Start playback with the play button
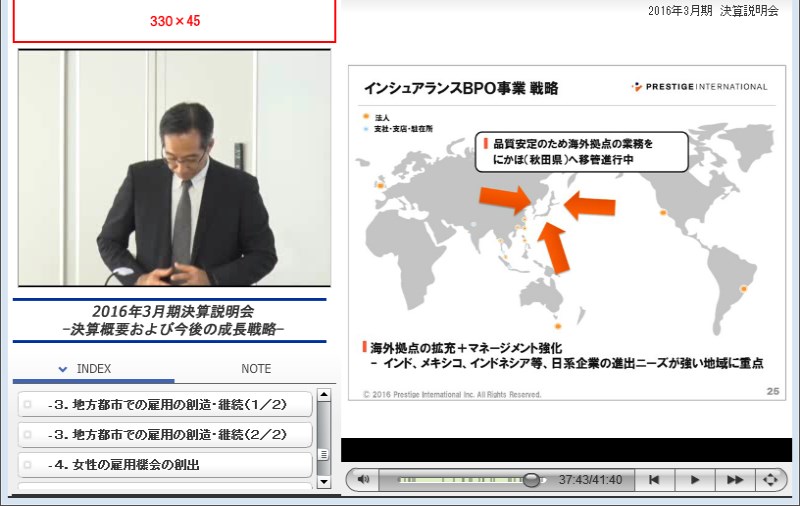This screenshot has height=506, width=800. point(694,479)
